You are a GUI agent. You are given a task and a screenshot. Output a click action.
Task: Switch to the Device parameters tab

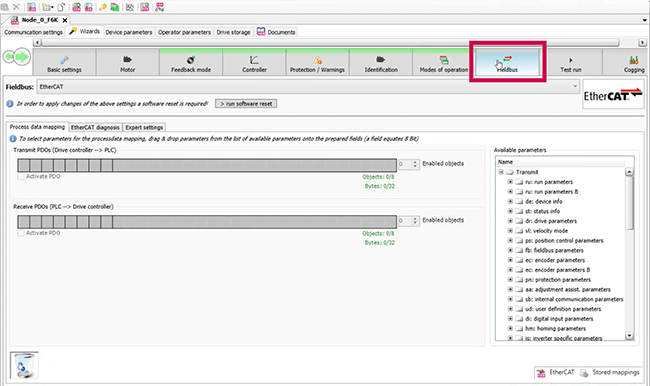tap(129, 32)
